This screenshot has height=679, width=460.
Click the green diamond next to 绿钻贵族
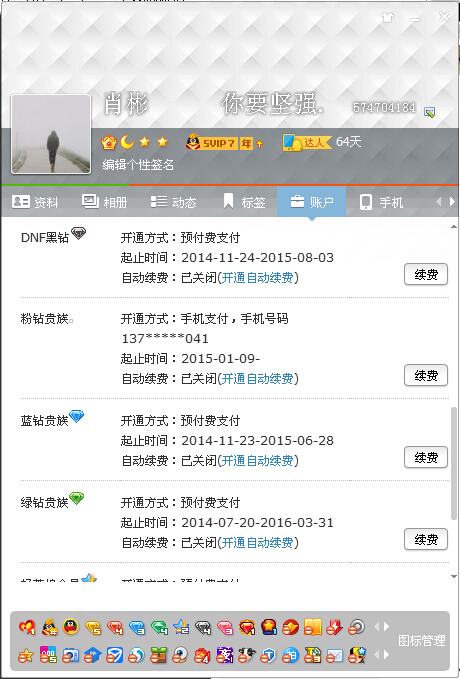click(x=77, y=498)
